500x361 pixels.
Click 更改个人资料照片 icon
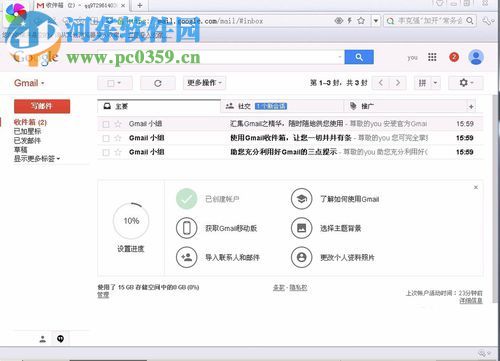coord(302,257)
